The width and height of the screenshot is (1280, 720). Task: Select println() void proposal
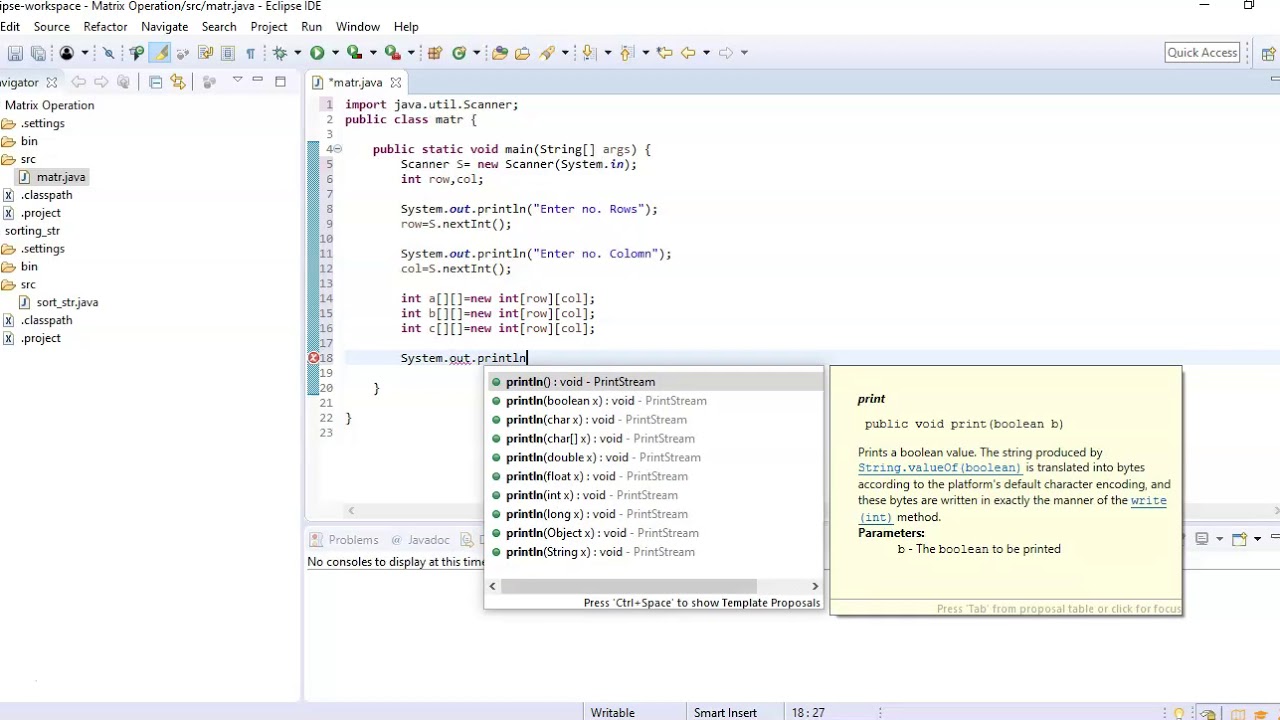(654, 382)
